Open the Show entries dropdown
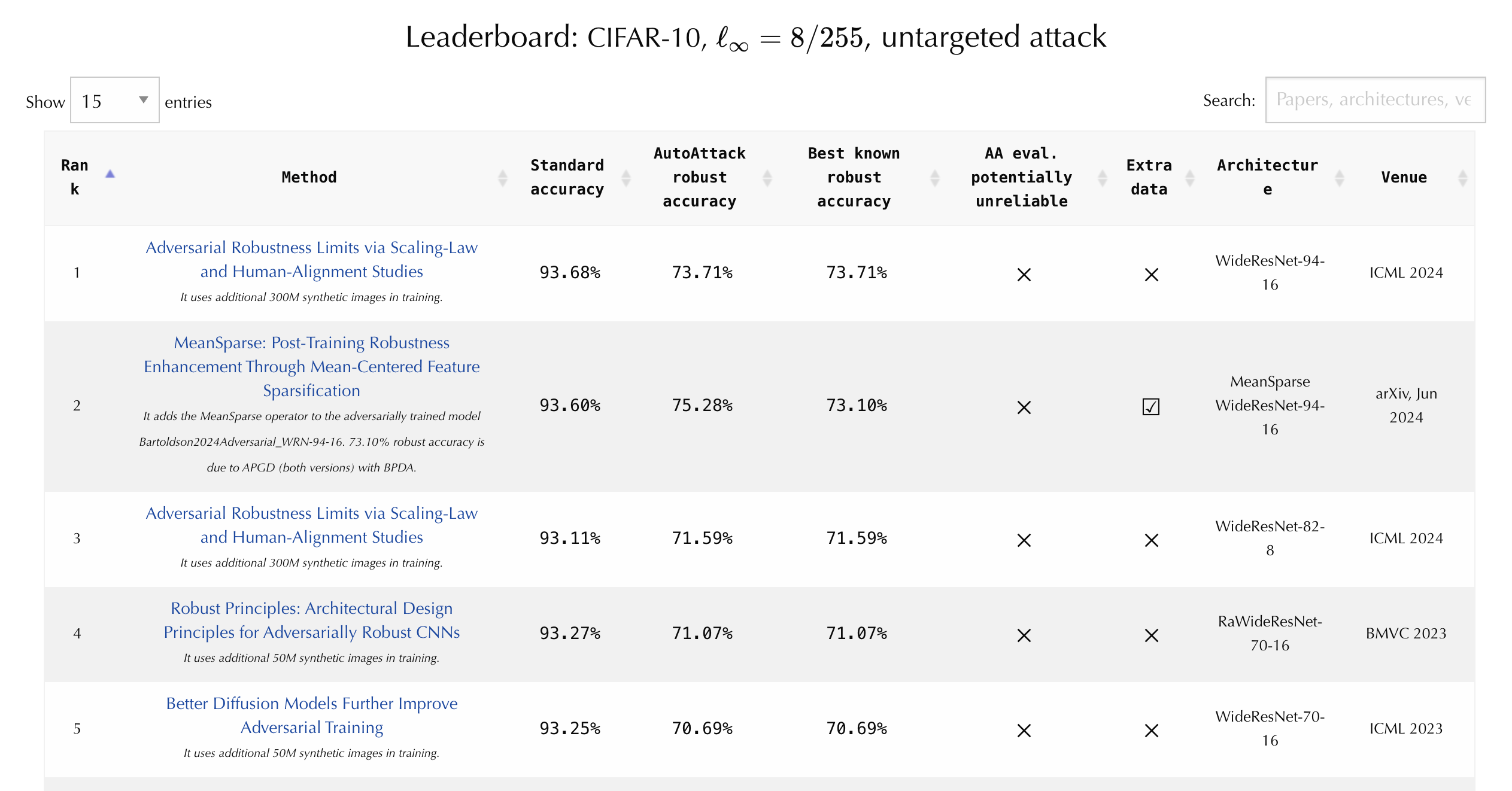Screen dimensions: 1512x791 [x=115, y=101]
